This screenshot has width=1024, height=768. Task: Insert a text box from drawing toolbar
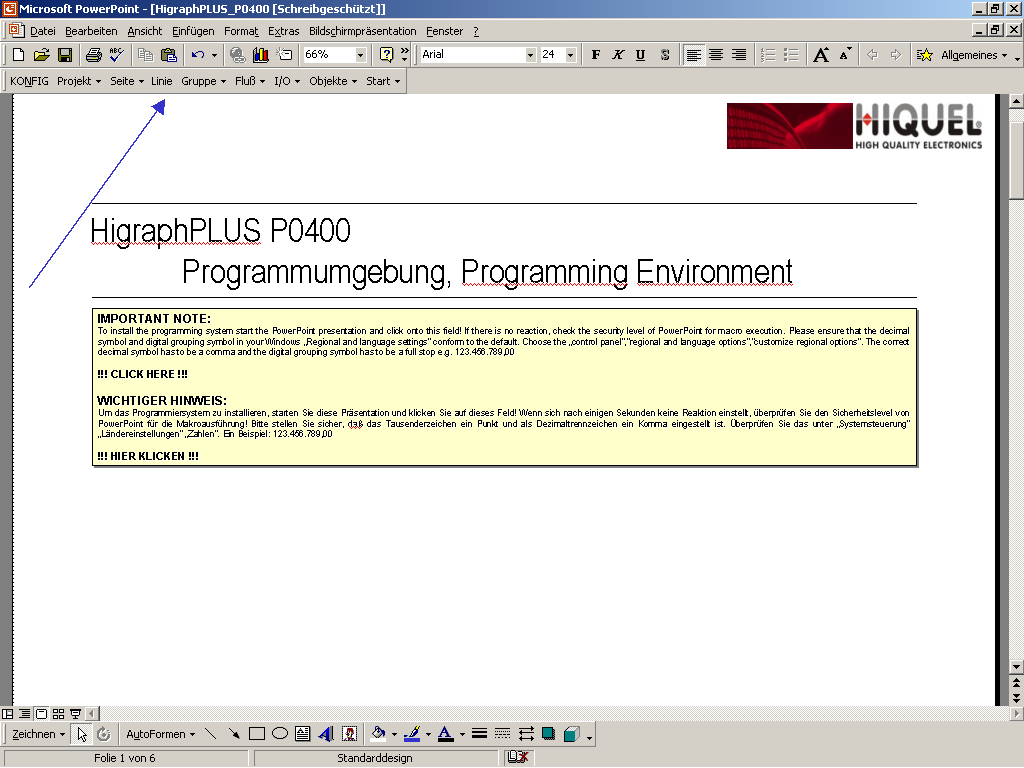pos(302,734)
